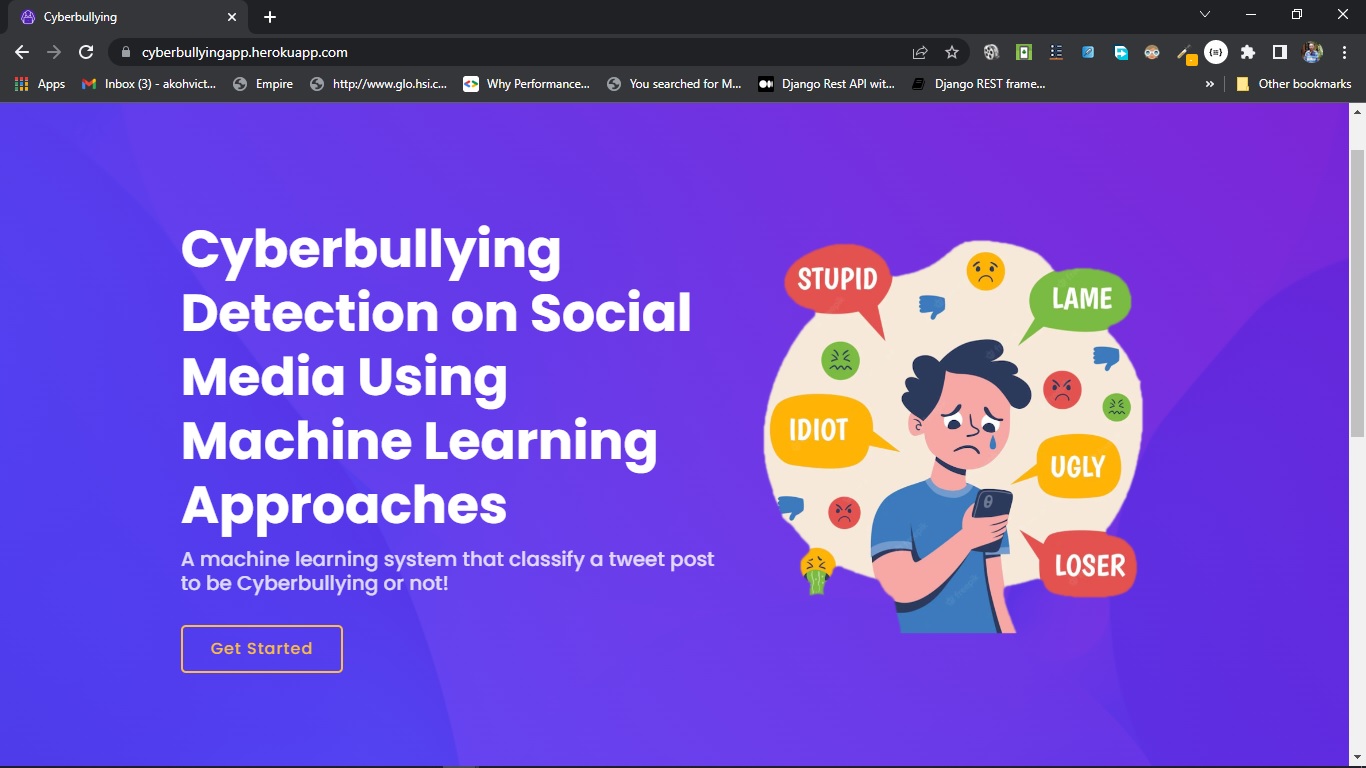Image resolution: width=1366 pixels, height=768 pixels.
Task: Expand hidden bookmarks with the chevron
Action: click(x=1210, y=84)
